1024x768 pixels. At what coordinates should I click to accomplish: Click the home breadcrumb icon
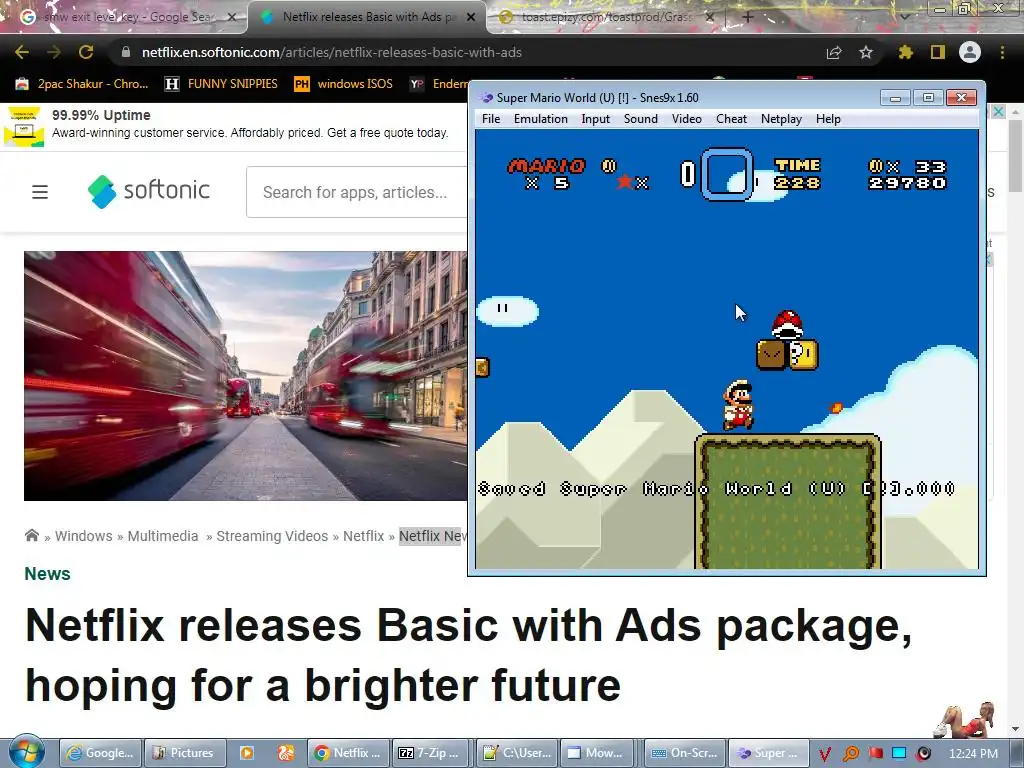click(x=31, y=536)
